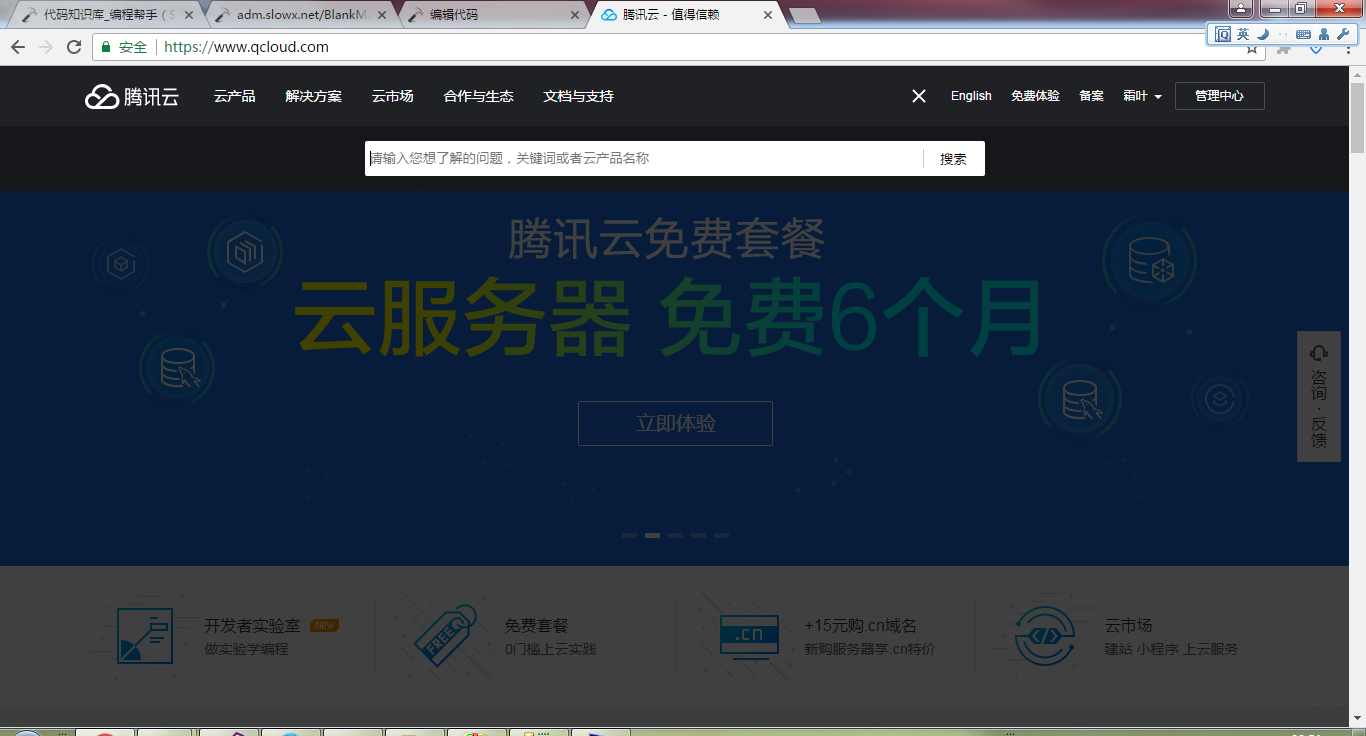Focus the product search input field
This screenshot has width=1366, height=736.
click(x=644, y=158)
